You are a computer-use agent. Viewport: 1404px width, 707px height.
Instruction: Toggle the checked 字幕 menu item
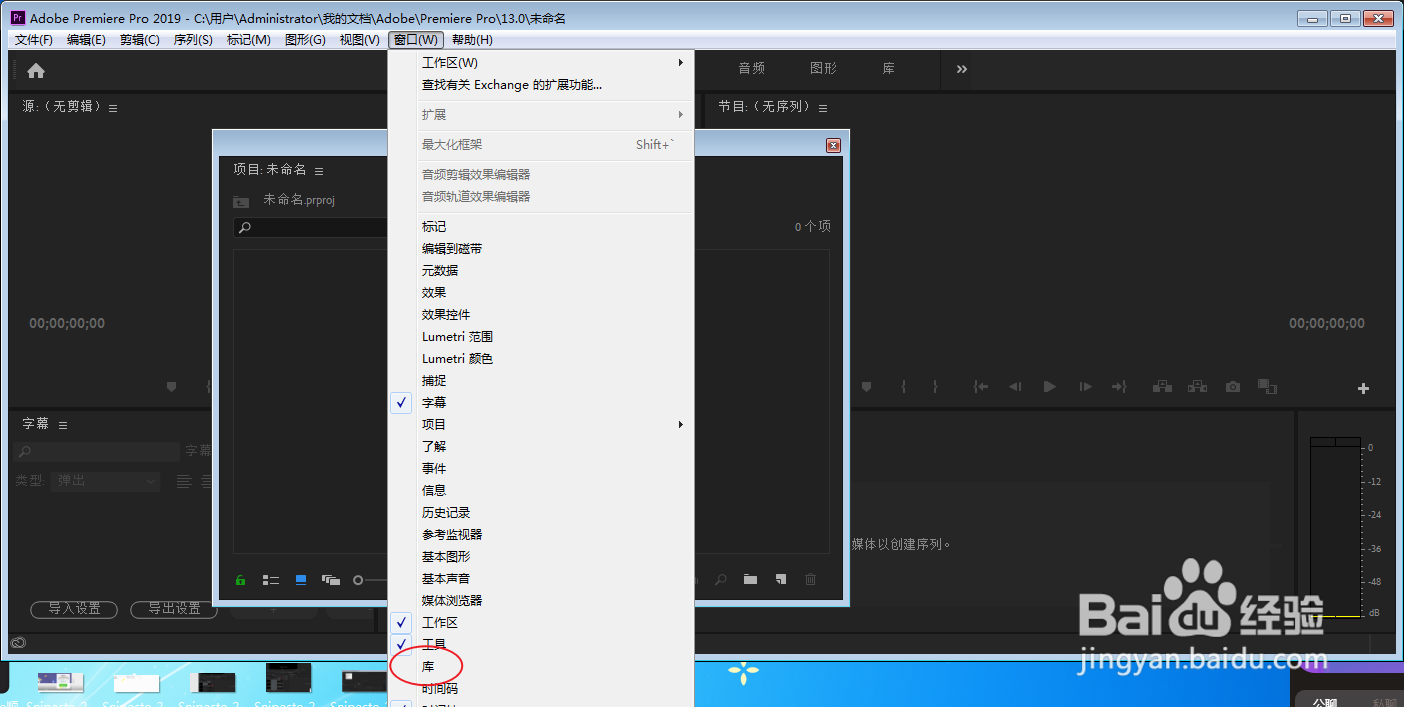(x=541, y=403)
